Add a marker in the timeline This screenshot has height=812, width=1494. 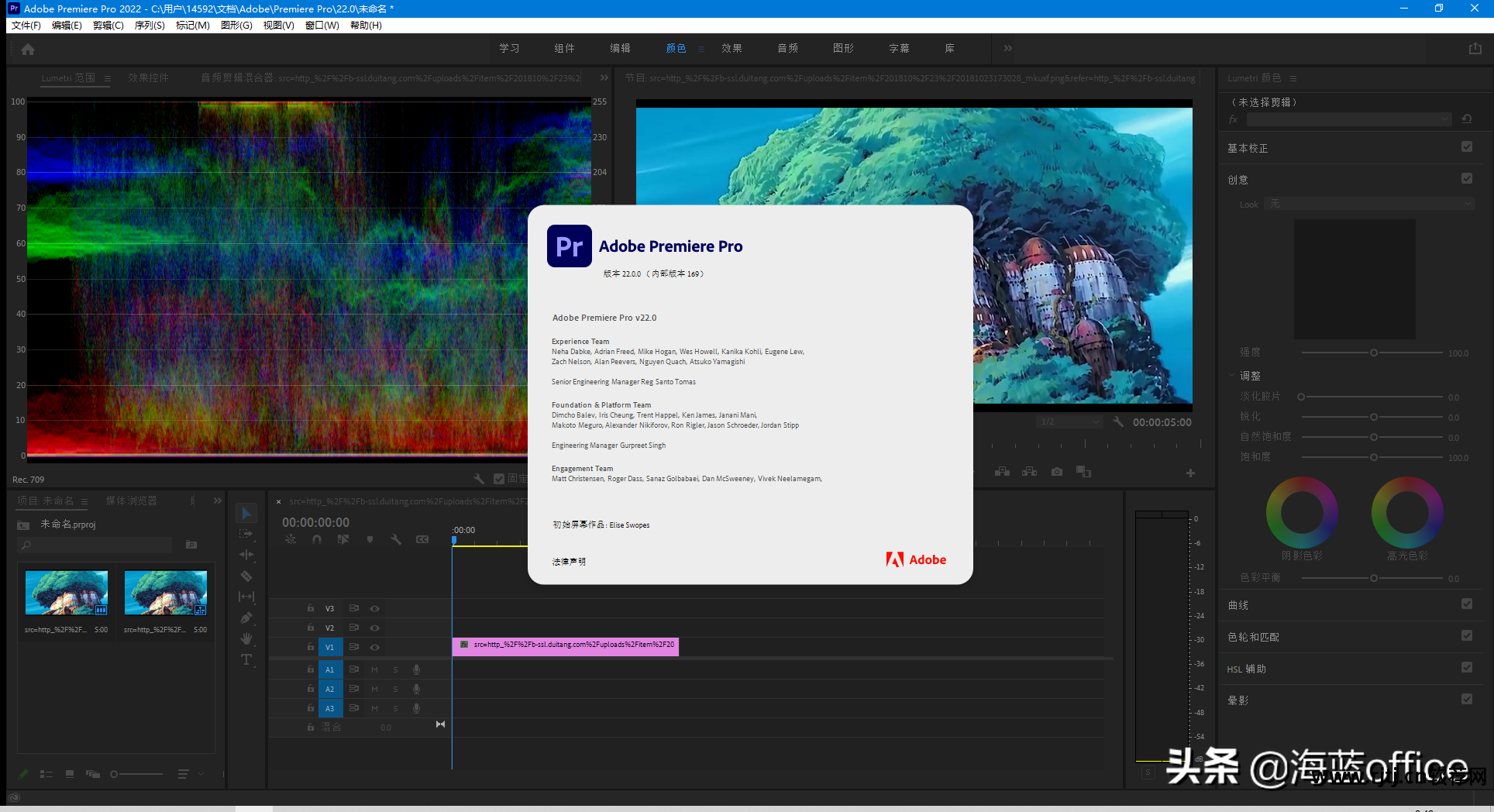click(x=370, y=539)
